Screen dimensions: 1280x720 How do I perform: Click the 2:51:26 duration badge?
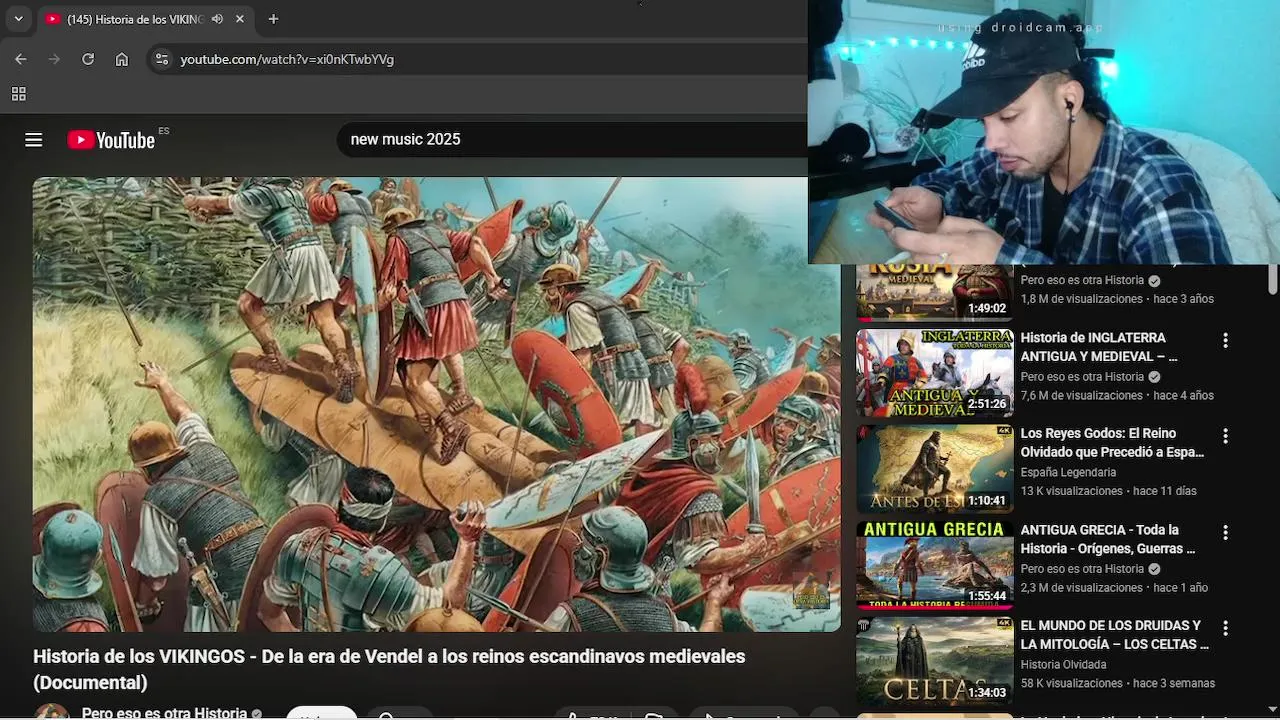pos(987,404)
